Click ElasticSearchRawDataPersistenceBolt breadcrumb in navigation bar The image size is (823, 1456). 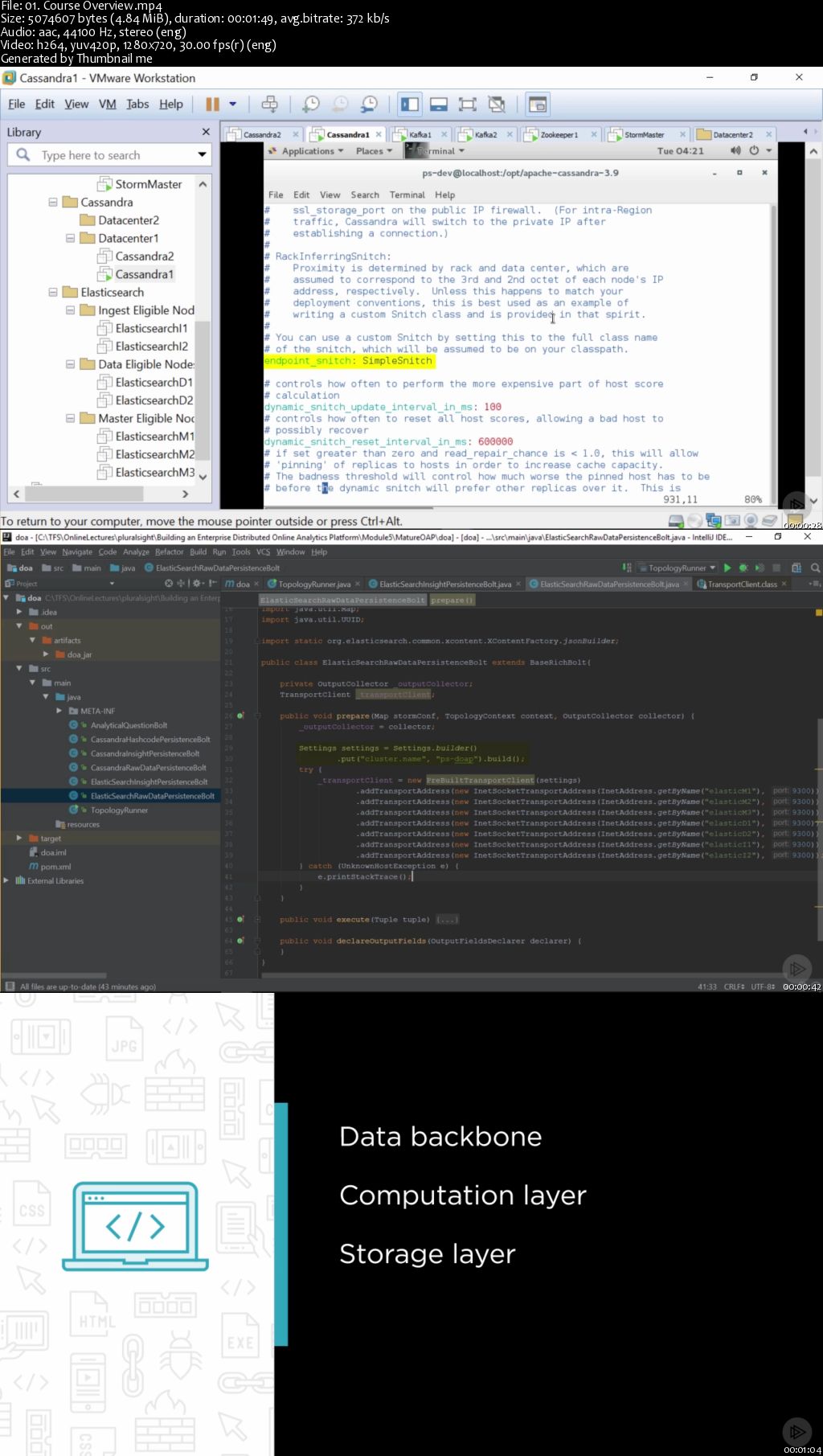coord(212,568)
